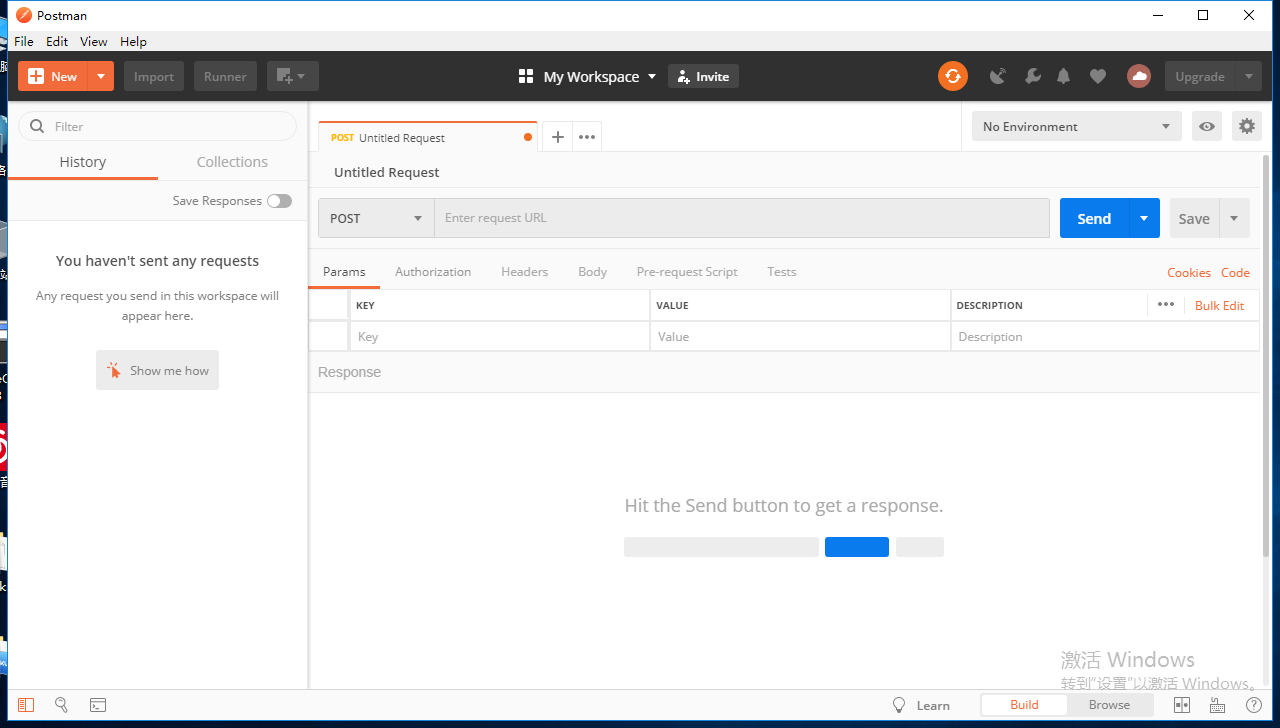1280x728 pixels.
Task: Click the blue Send button
Action: point(1094,218)
